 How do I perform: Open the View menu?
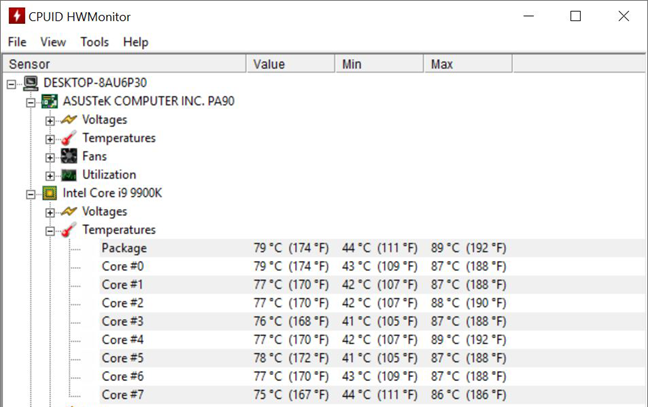point(53,42)
